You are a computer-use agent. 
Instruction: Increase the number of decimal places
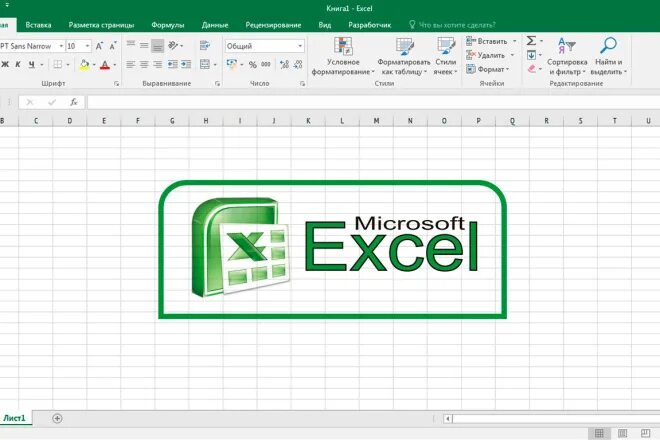point(284,64)
